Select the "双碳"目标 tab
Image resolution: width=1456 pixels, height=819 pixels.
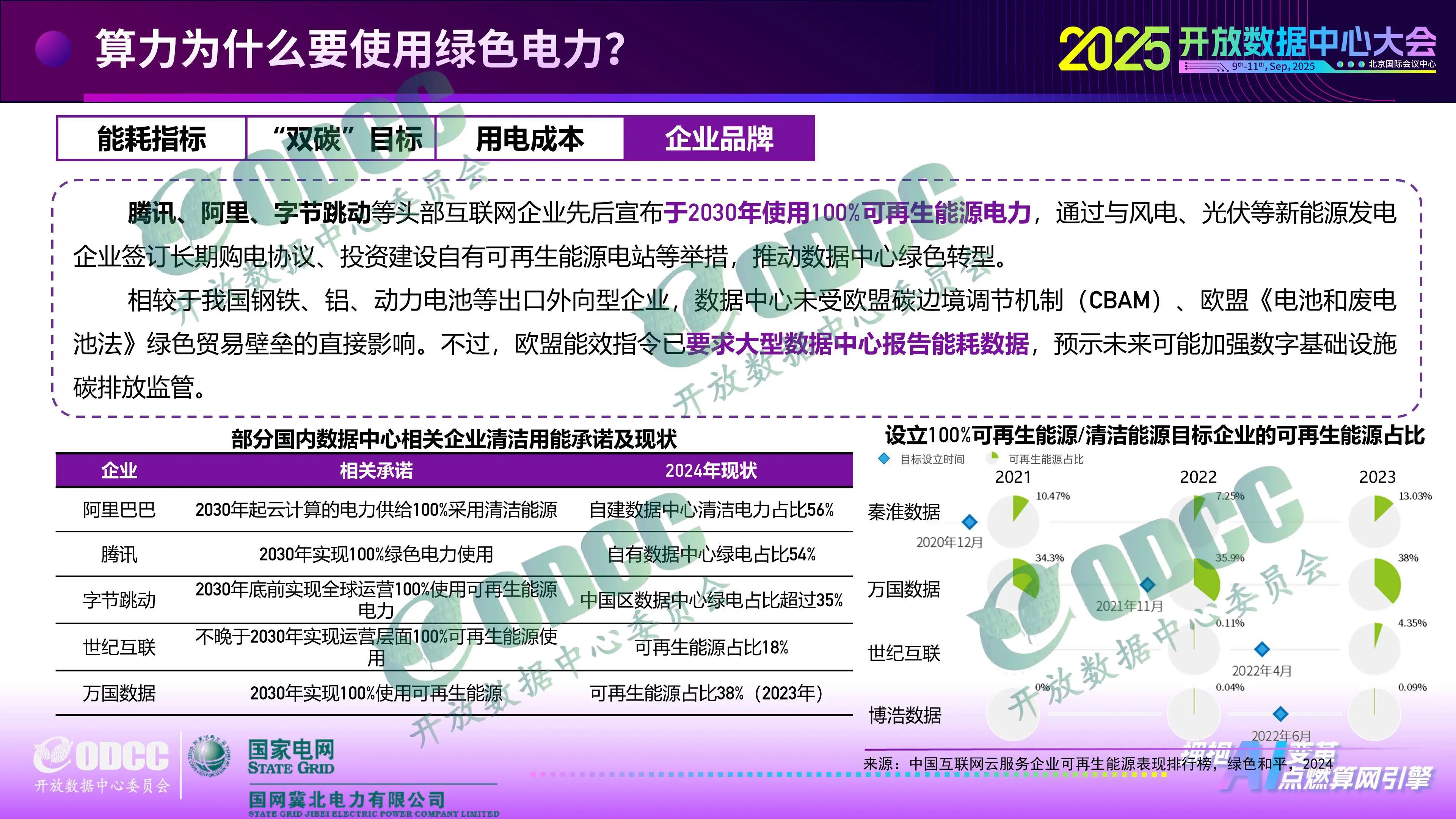(x=341, y=138)
